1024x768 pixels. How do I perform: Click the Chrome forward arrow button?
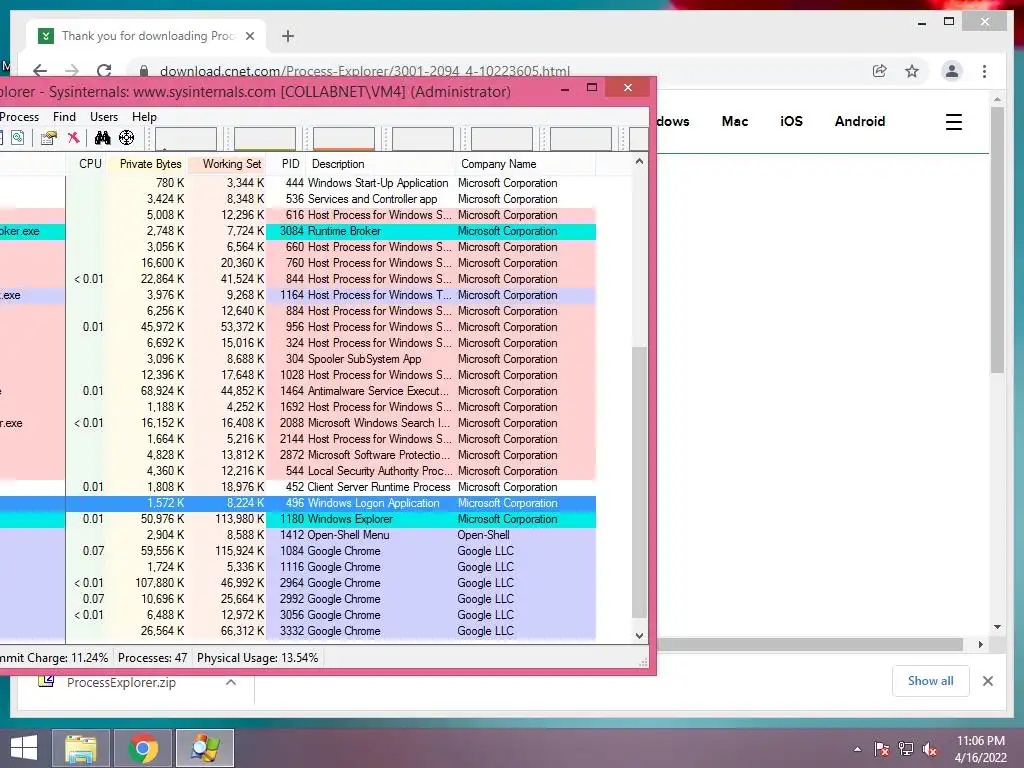point(72,71)
